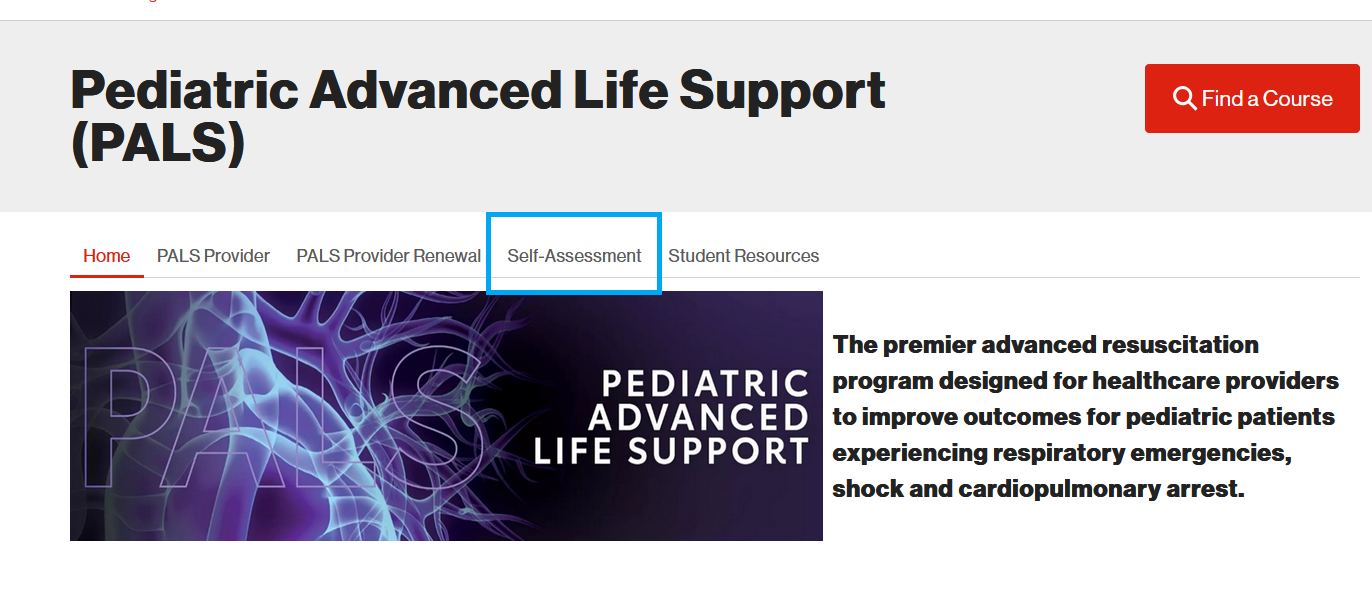Click the word 'Support' in page heading

[782, 92]
